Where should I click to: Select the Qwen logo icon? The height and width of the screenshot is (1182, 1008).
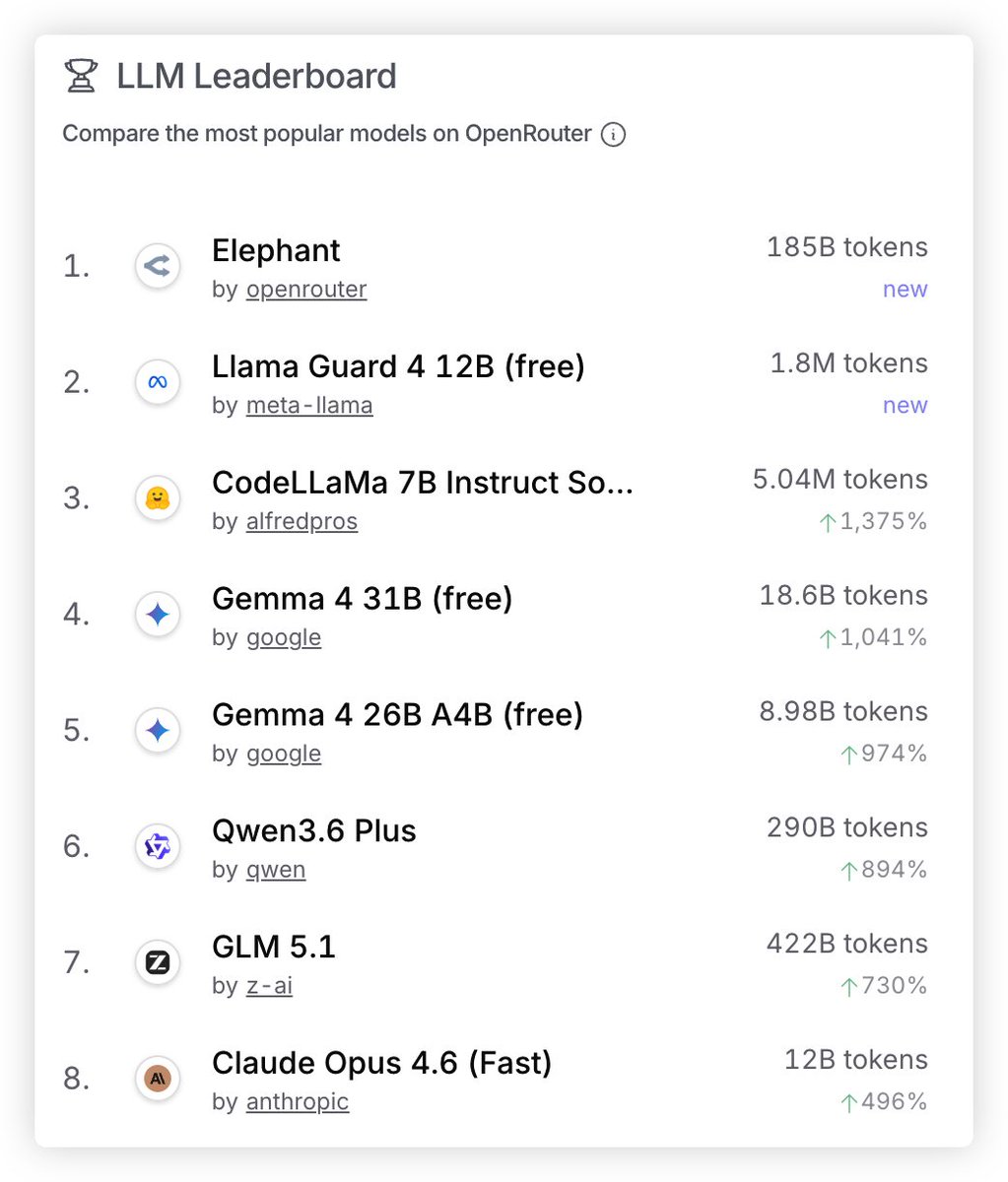[x=158, y=846]
